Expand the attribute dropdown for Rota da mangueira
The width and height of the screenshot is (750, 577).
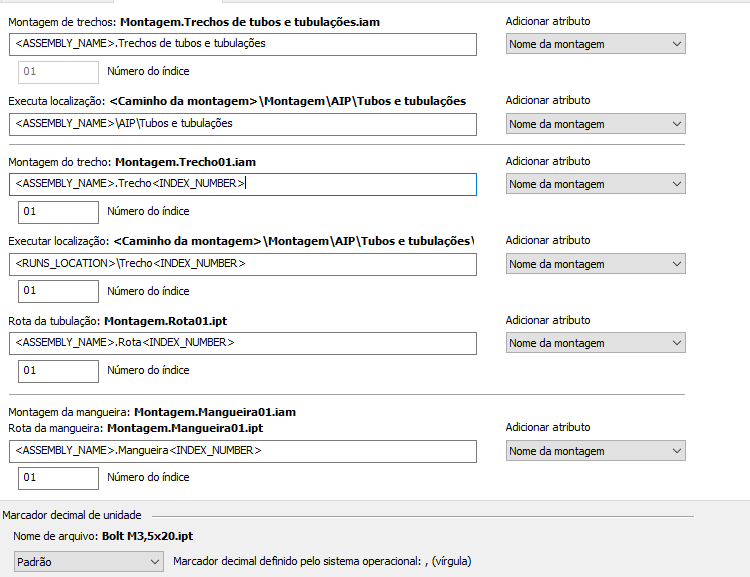(x=595, y=451)
